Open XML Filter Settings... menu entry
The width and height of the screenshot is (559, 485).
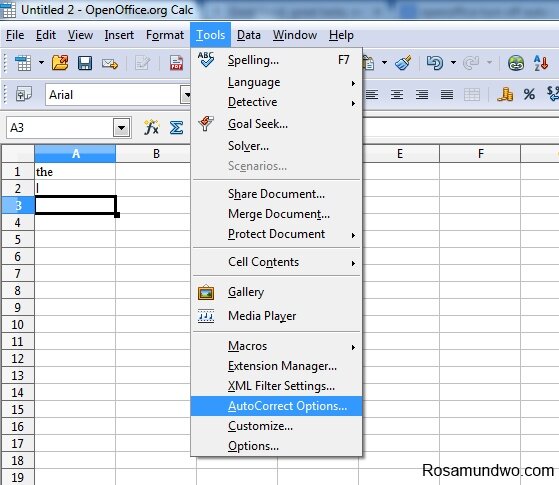277,386
